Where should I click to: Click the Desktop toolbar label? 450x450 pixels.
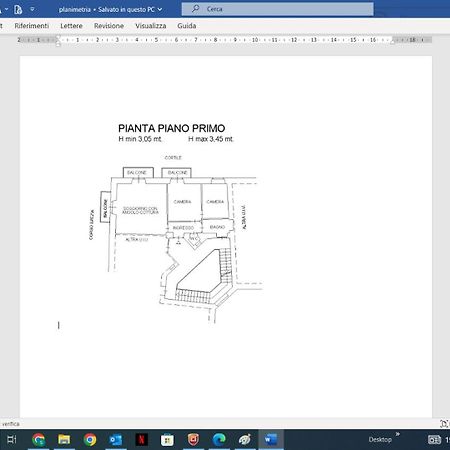pyautogui.click(x=380, y=440)
